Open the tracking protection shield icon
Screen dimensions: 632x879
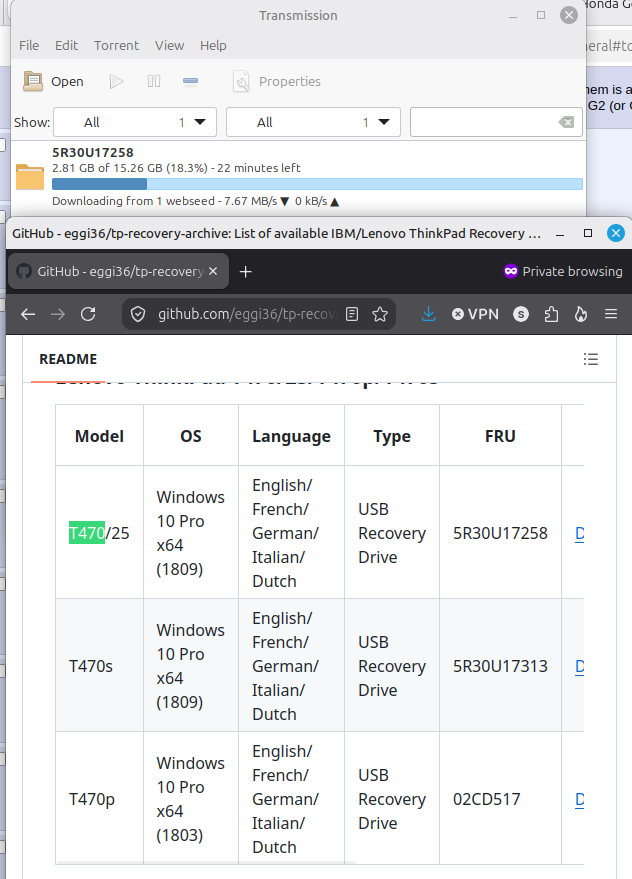pyautogui.click(x=138, y=314)
